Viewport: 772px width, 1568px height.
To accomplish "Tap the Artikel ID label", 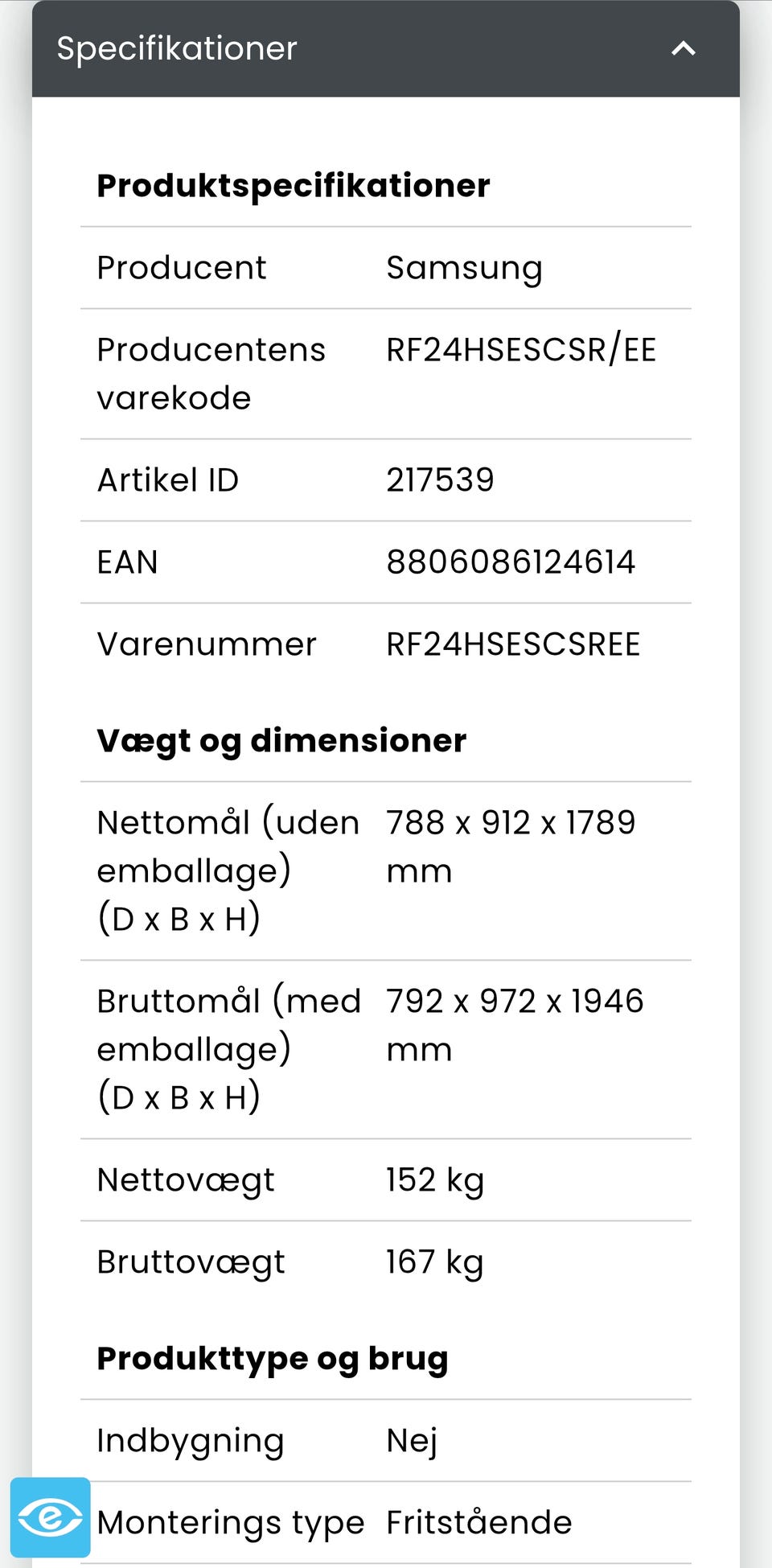I will pyautogui.click(x=168, y=479).
